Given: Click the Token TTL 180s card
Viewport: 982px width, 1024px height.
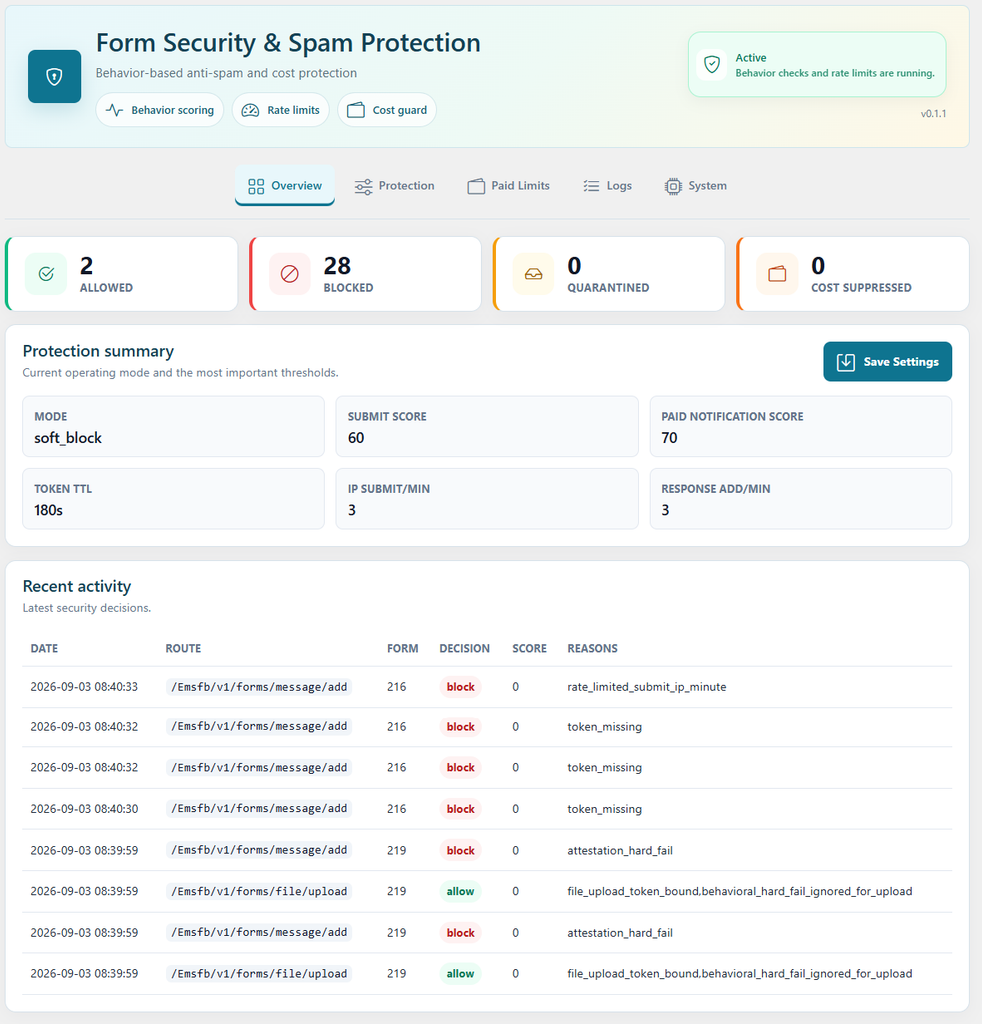Looking at the screenshot, I should click(x=173, y=498).
